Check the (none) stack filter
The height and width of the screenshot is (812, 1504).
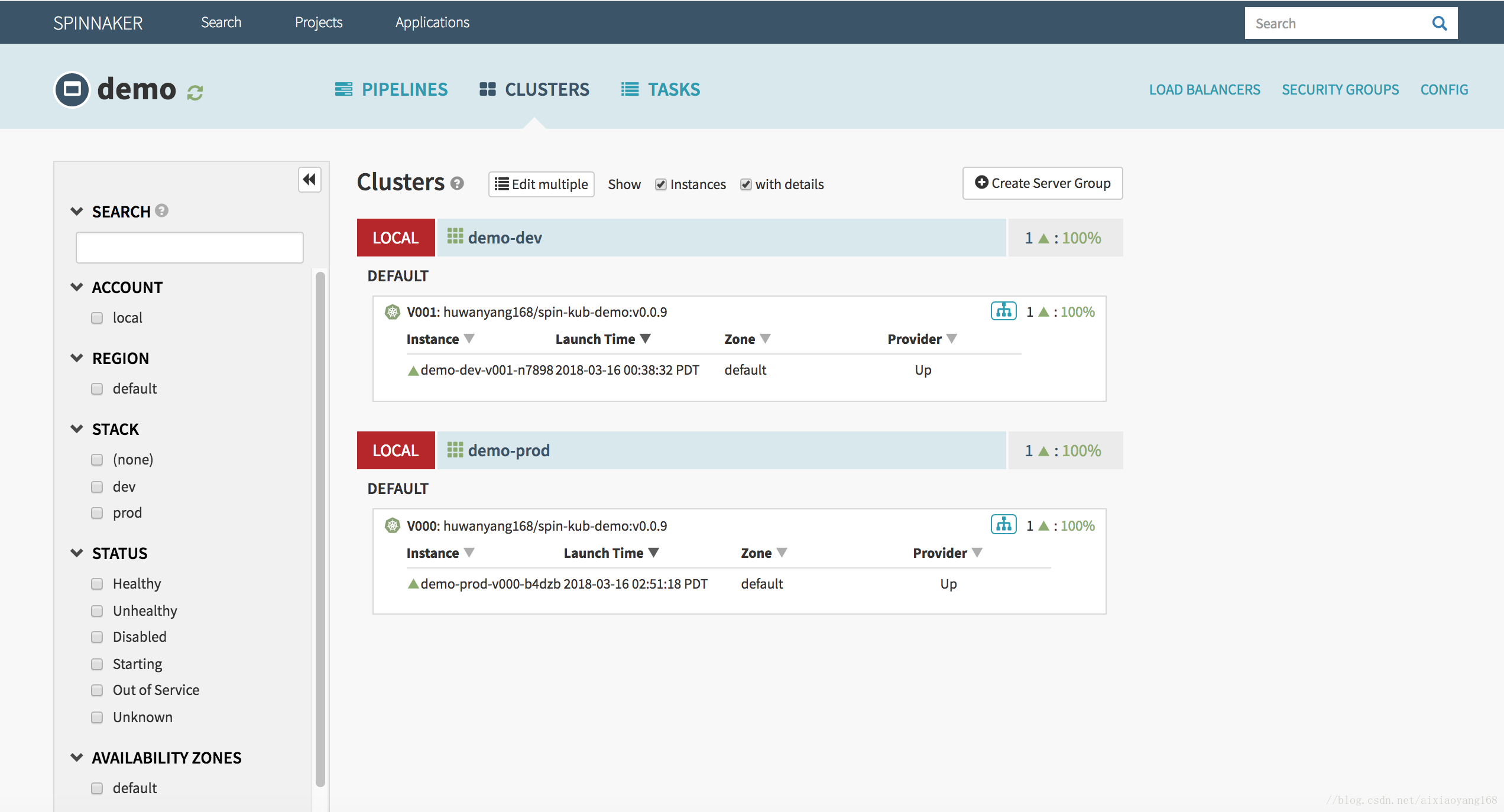(97, 460)
